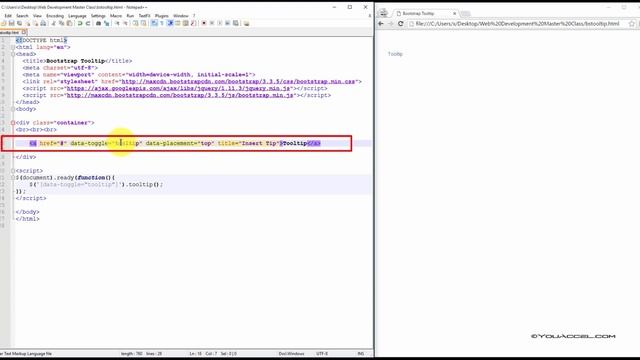
Task: Click the browser Back arrow
Action: pos(381,24)
